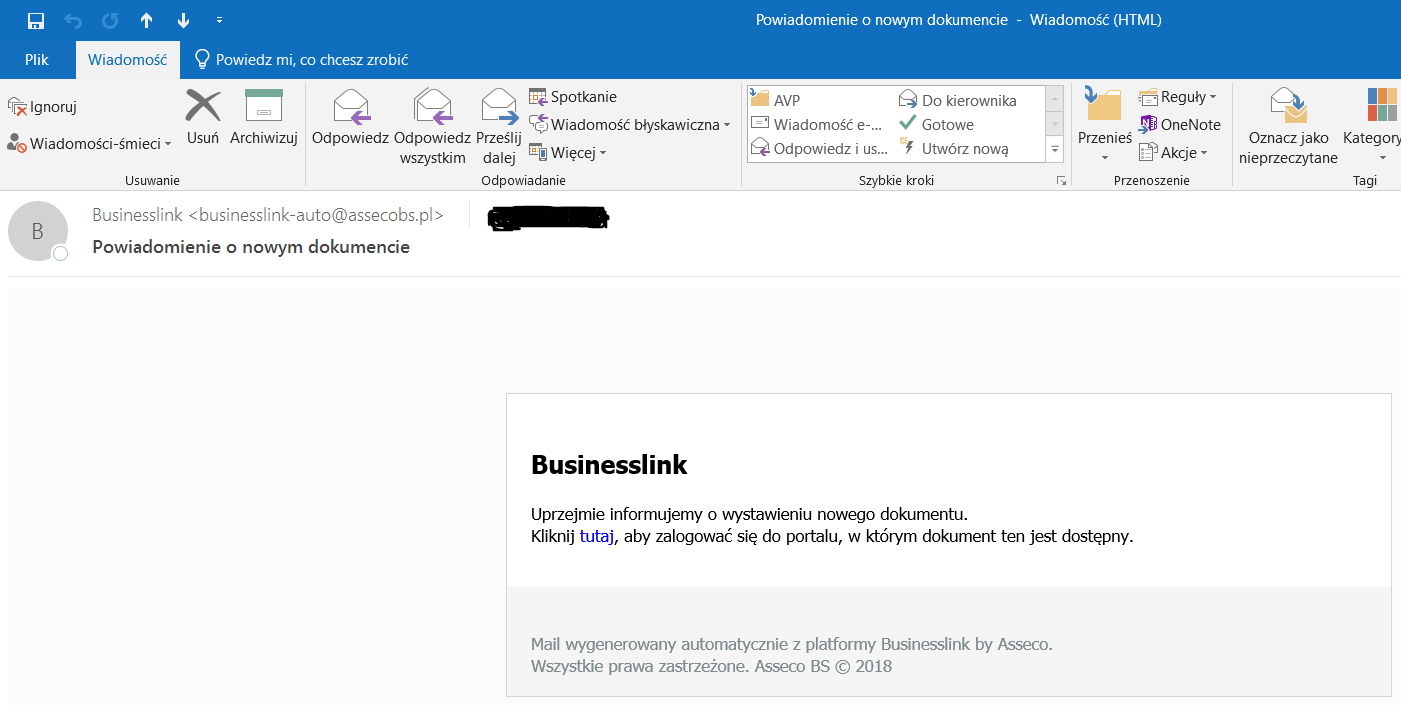The width and height of the screenshot is (1401, 705).
Task: Delete the message with Usuń icon
Action: point(203,117)
